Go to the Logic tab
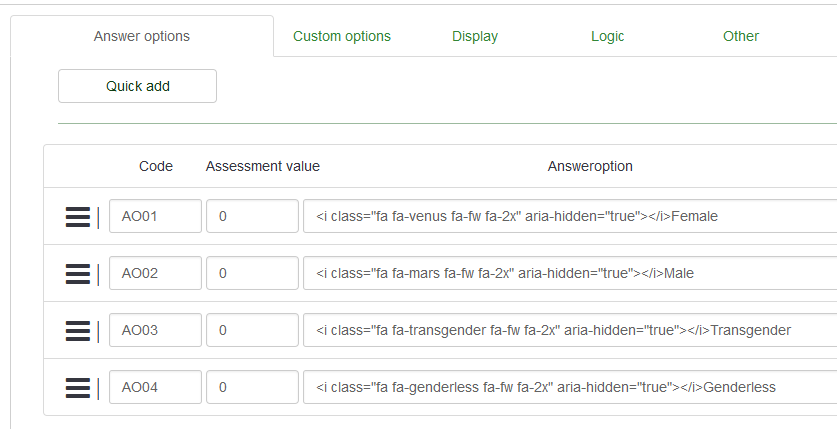Screen dimensions: 837x429 click(607, 36)
